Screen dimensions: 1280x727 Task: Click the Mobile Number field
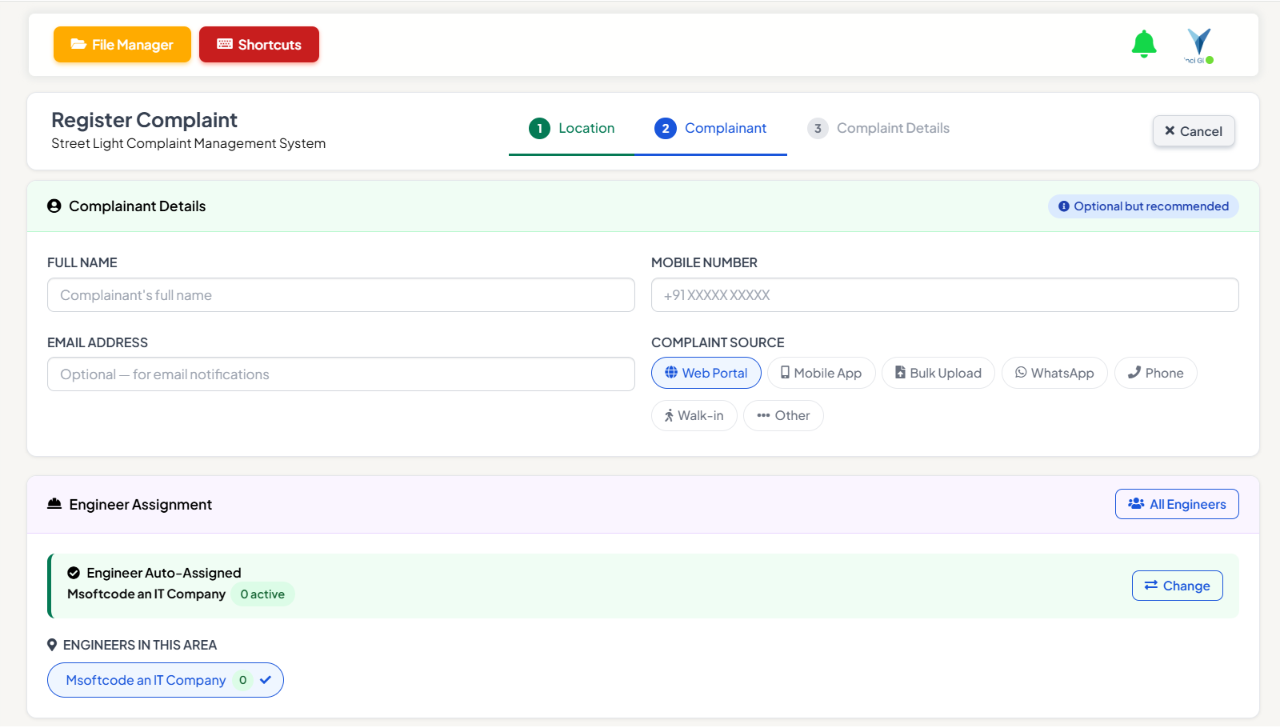coord(945,295)
